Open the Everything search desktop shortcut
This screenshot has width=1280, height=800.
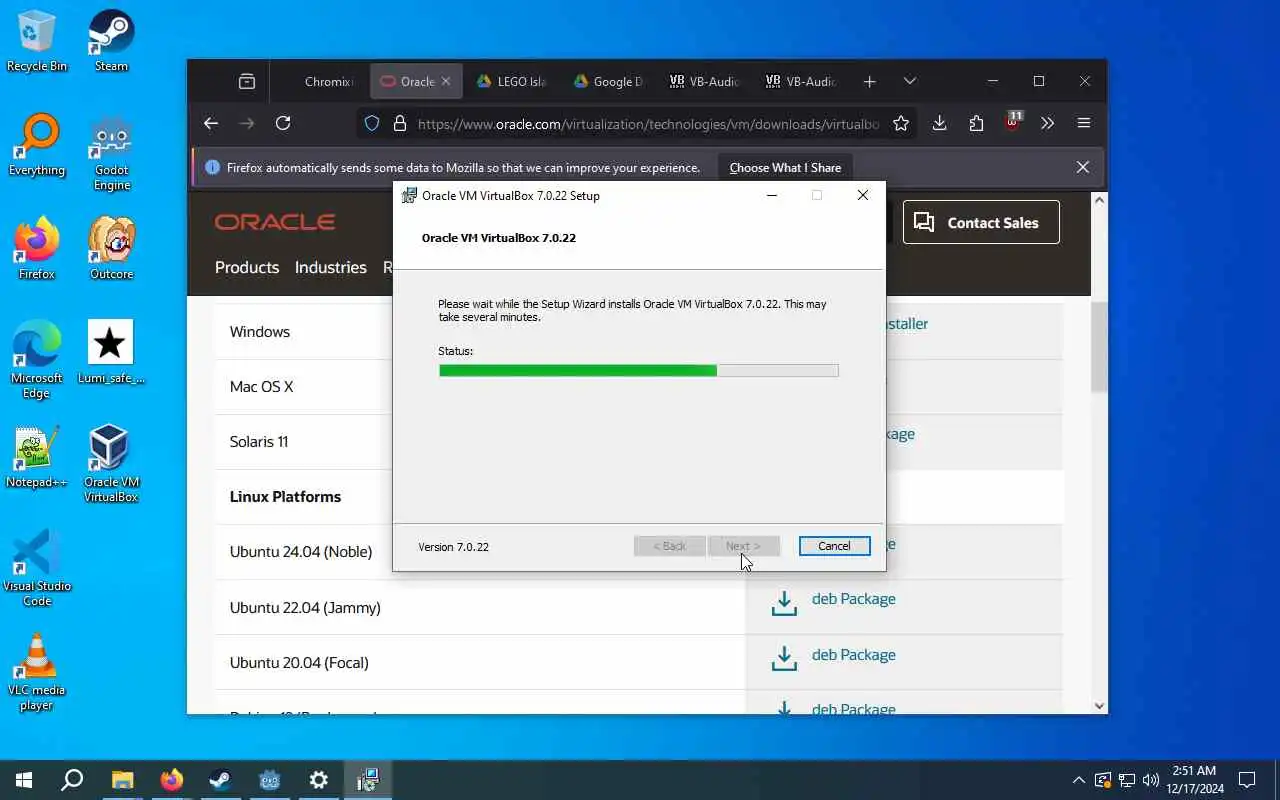(37, 145)
